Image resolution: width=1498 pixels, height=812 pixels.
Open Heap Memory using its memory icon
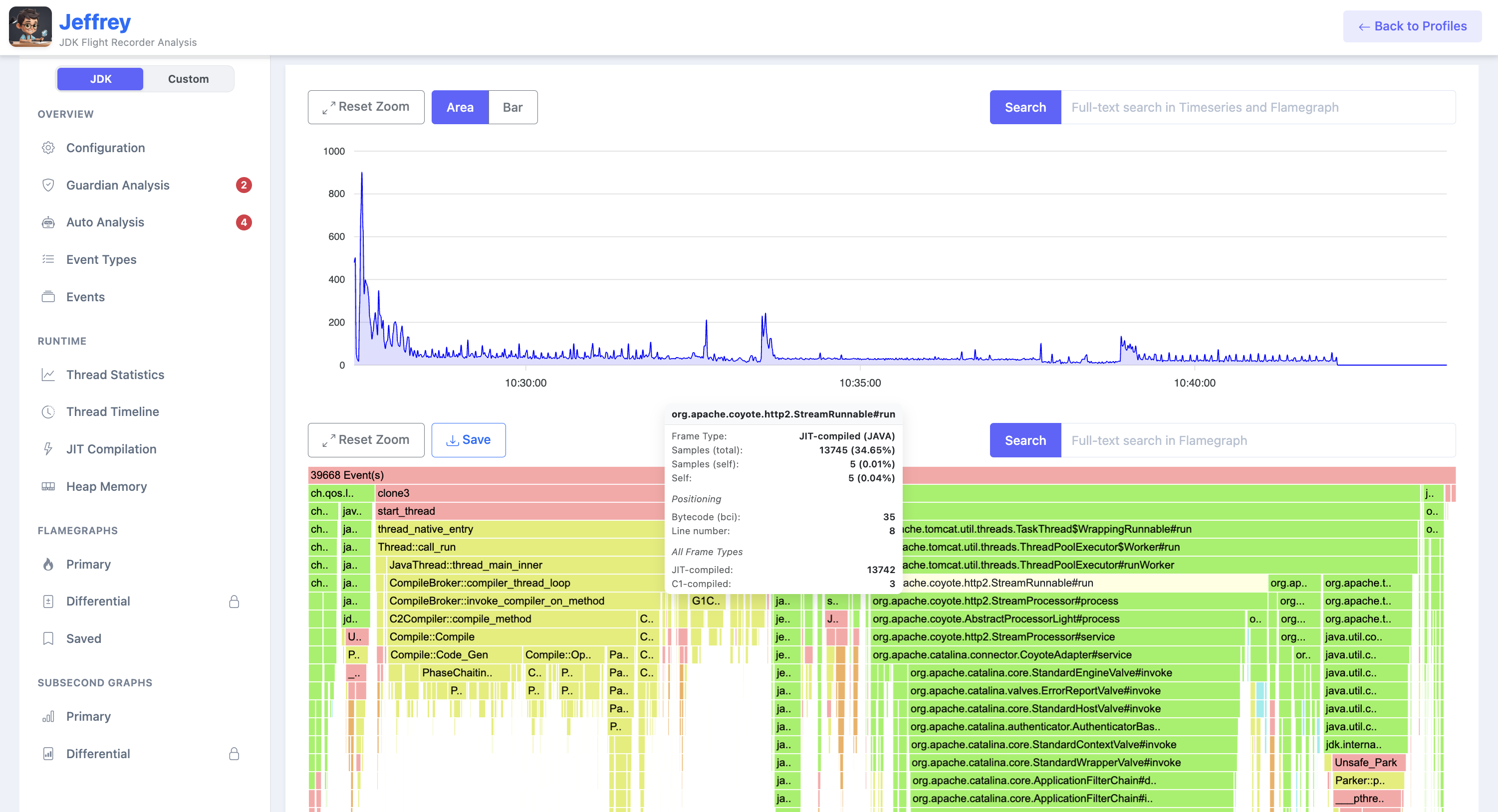pos(49,486)
